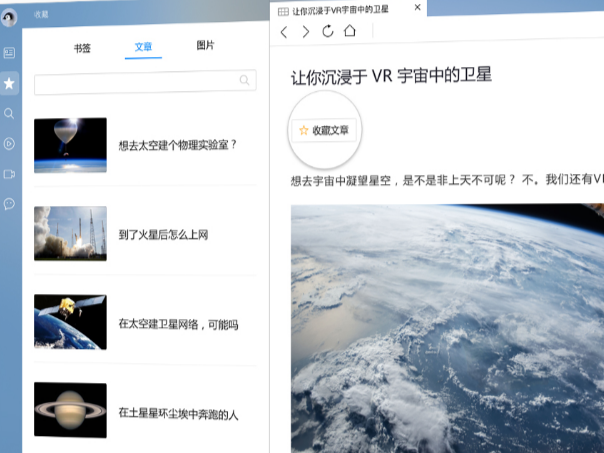Viewport: 604px width, 453px height.
Task: Open the chat bubble sidebar icon
Action: (x=9, y=204)
